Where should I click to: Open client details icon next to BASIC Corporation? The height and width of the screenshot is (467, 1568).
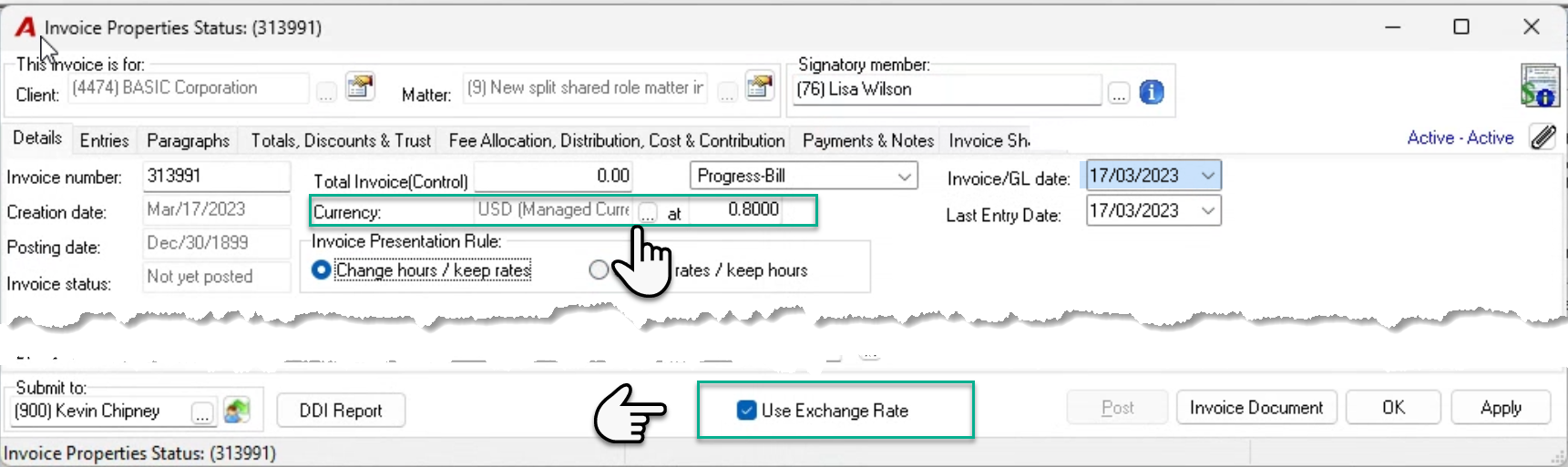361,87
